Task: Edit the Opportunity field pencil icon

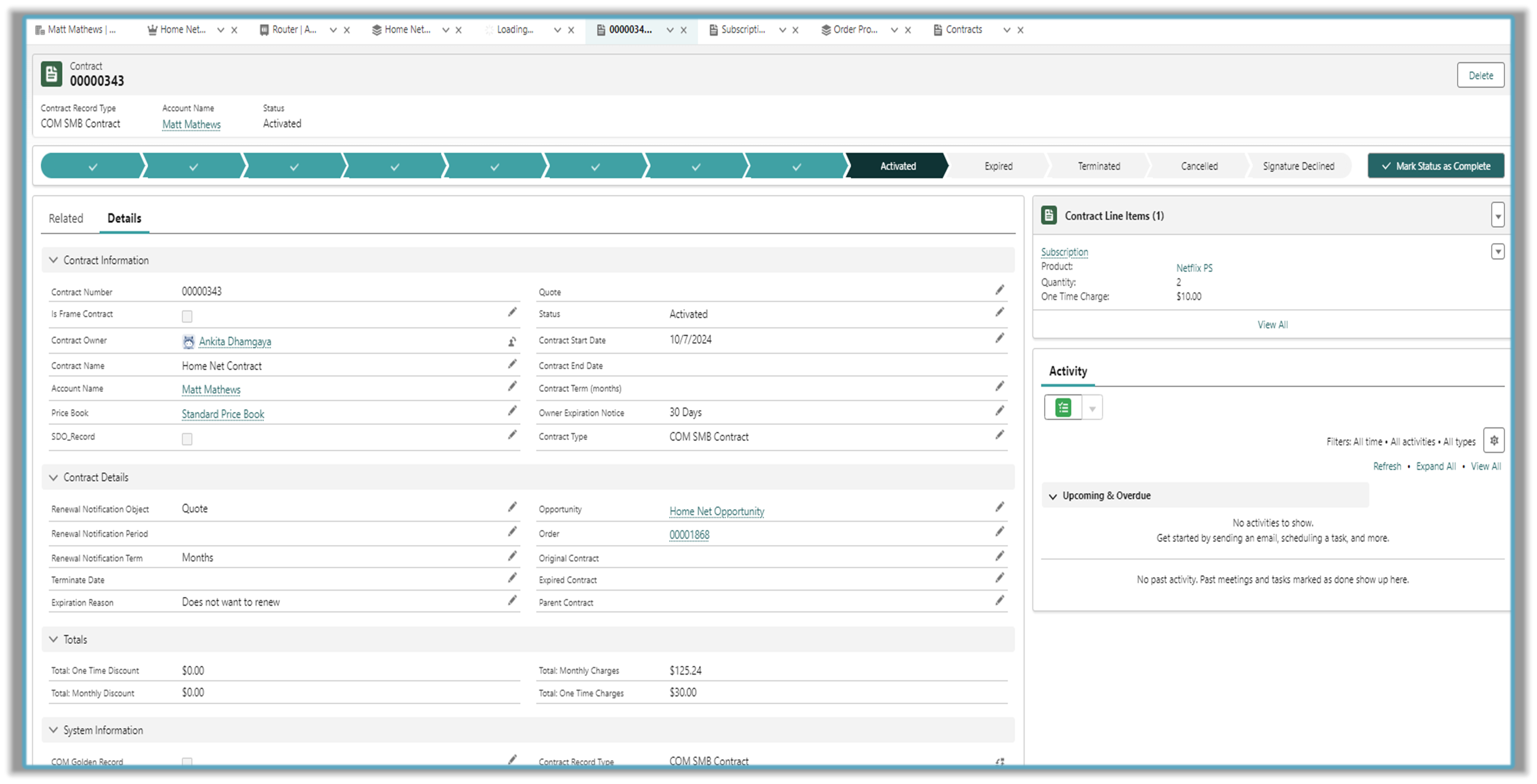Action: [999, 507]
